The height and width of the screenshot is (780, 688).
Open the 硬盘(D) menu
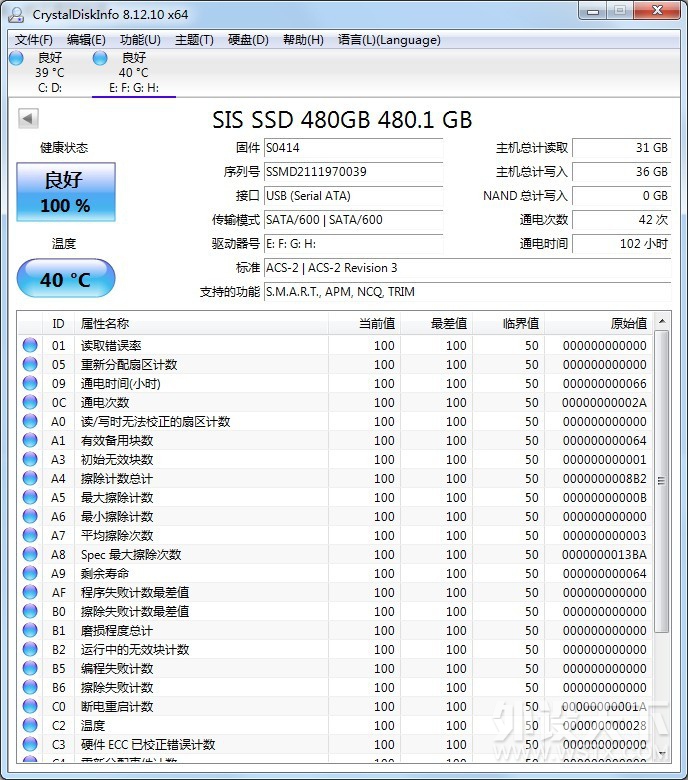tap(248, 40)
